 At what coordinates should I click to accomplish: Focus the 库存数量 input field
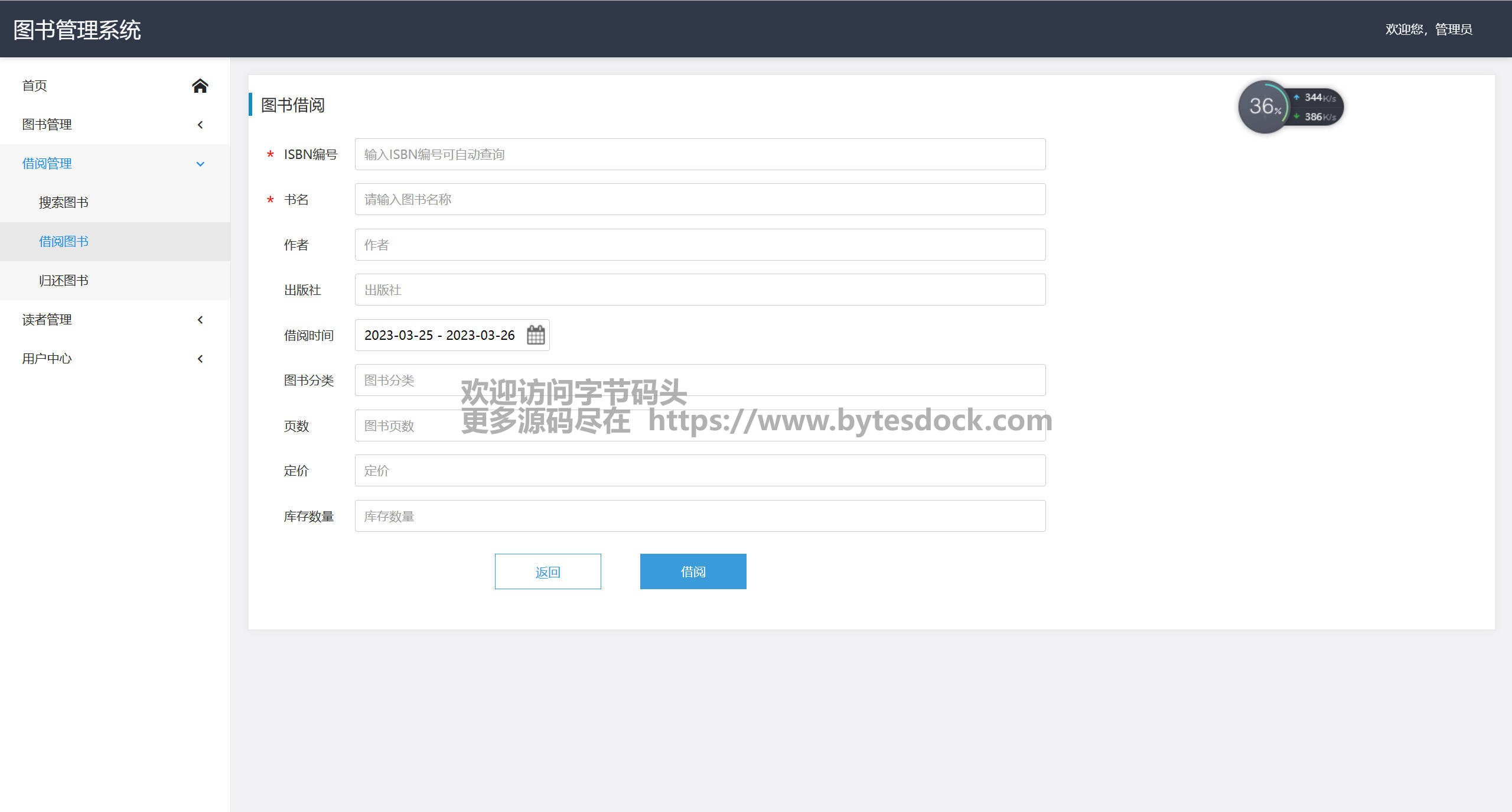(699, 516)
